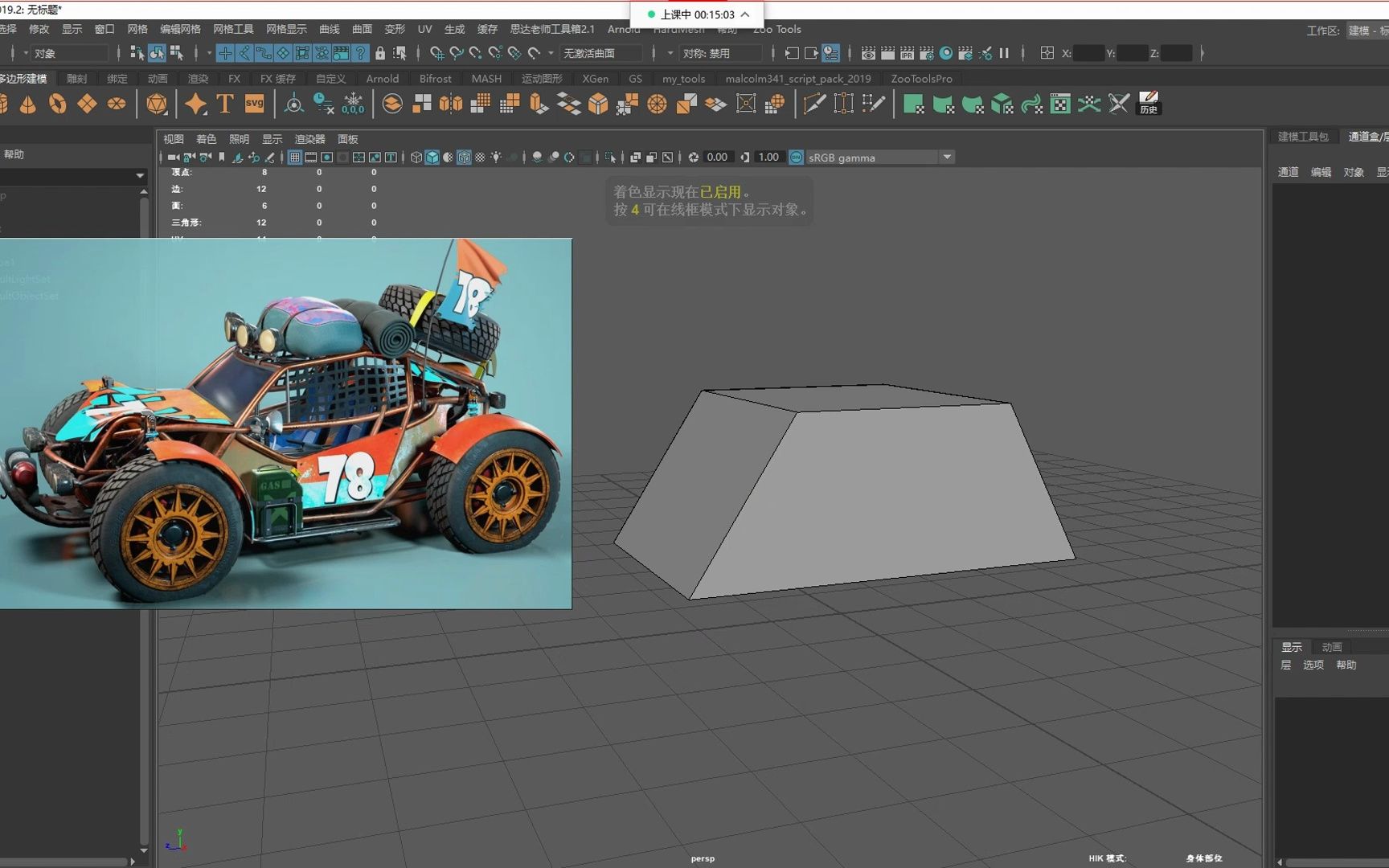This screenshot has height=868, width=1389.
Task: Click the platonic solid shelf icon
Action: 157,104
